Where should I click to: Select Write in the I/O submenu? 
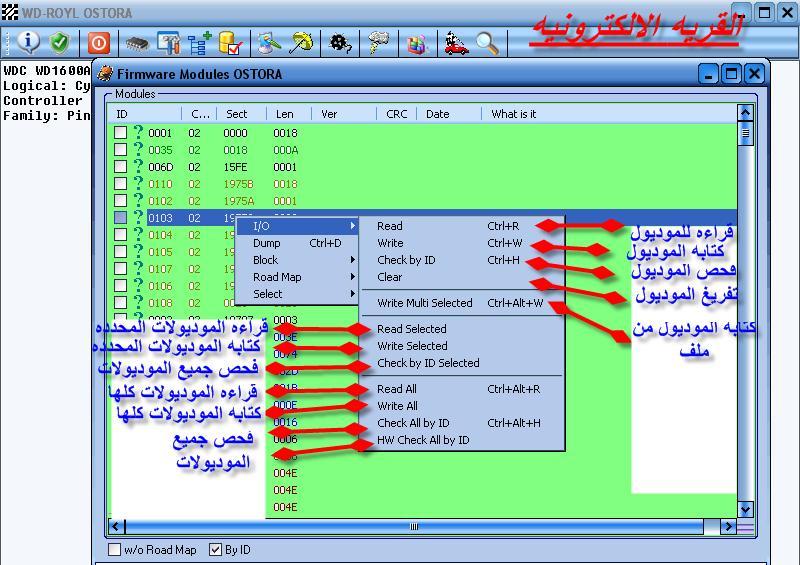coord(462,243)
